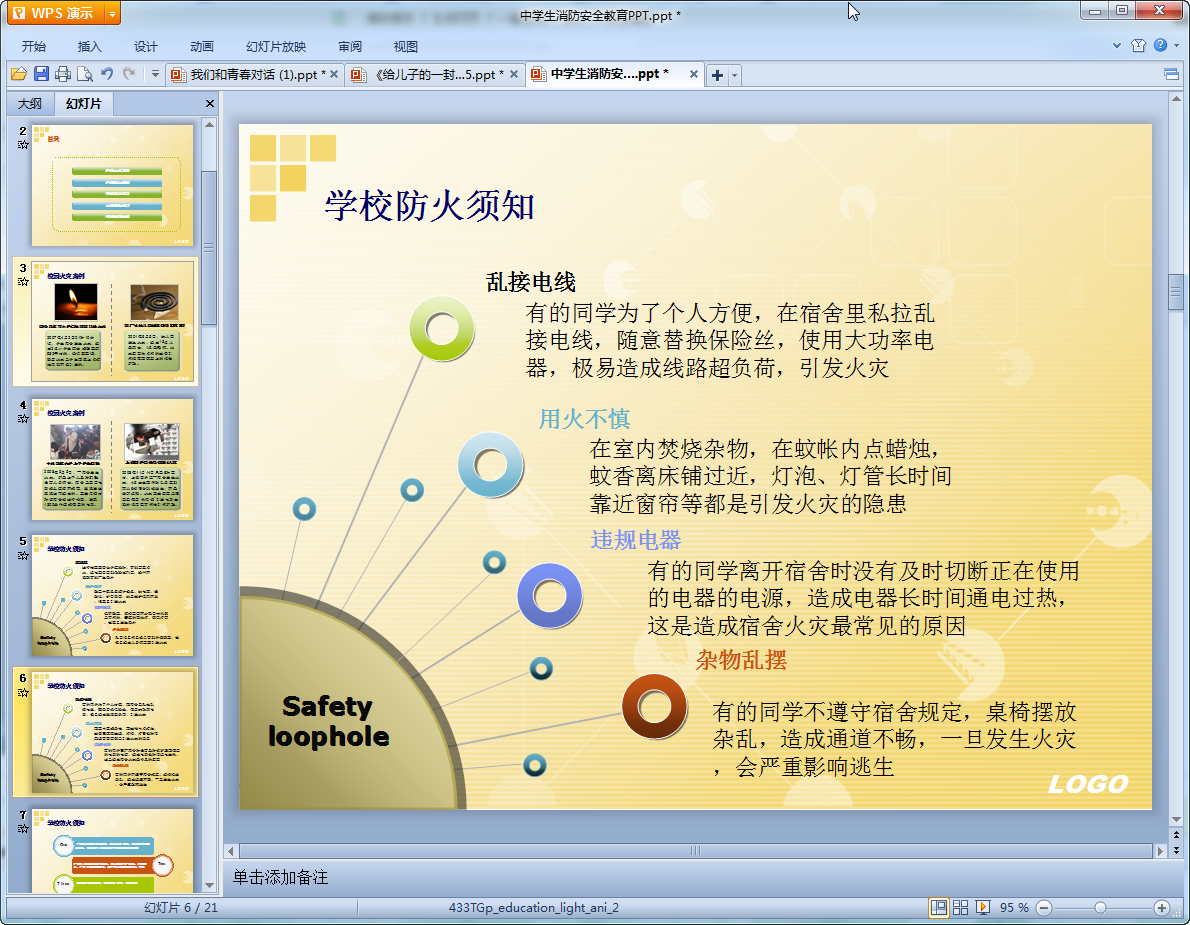The width and height of the screenshot is (1190, 925).
Task: Adjust the zoom slider handle
Action: 1100,908
